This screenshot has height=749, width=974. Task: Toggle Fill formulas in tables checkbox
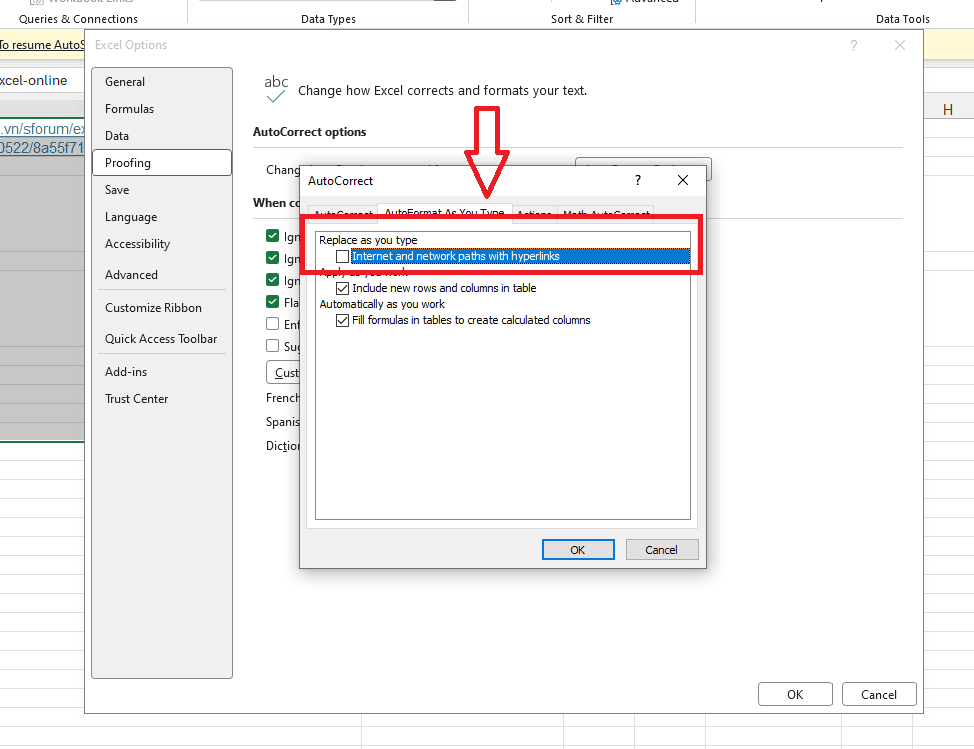[x=342, y=320]
